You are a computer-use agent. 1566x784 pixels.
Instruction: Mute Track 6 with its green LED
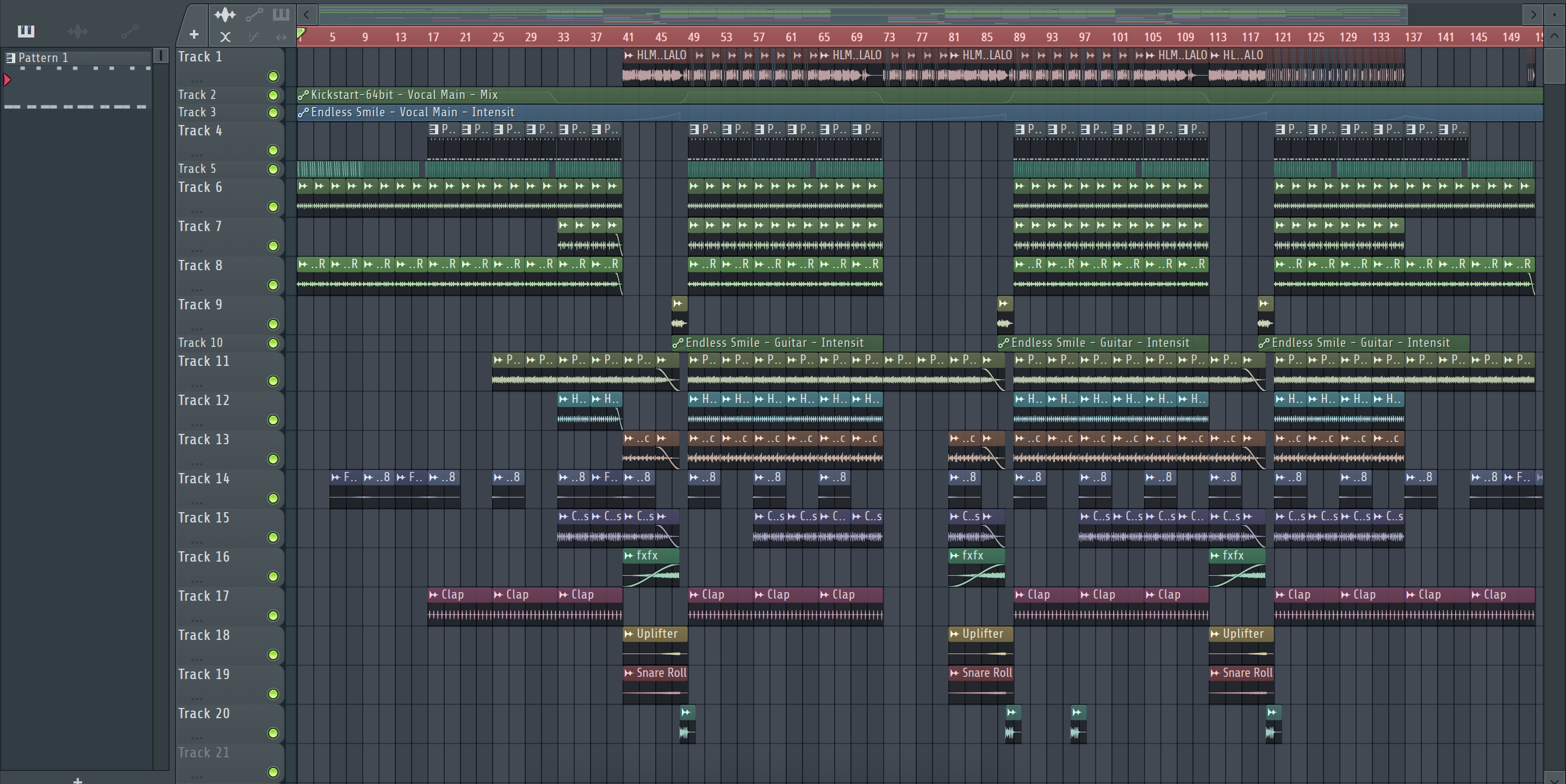[273, 207]
